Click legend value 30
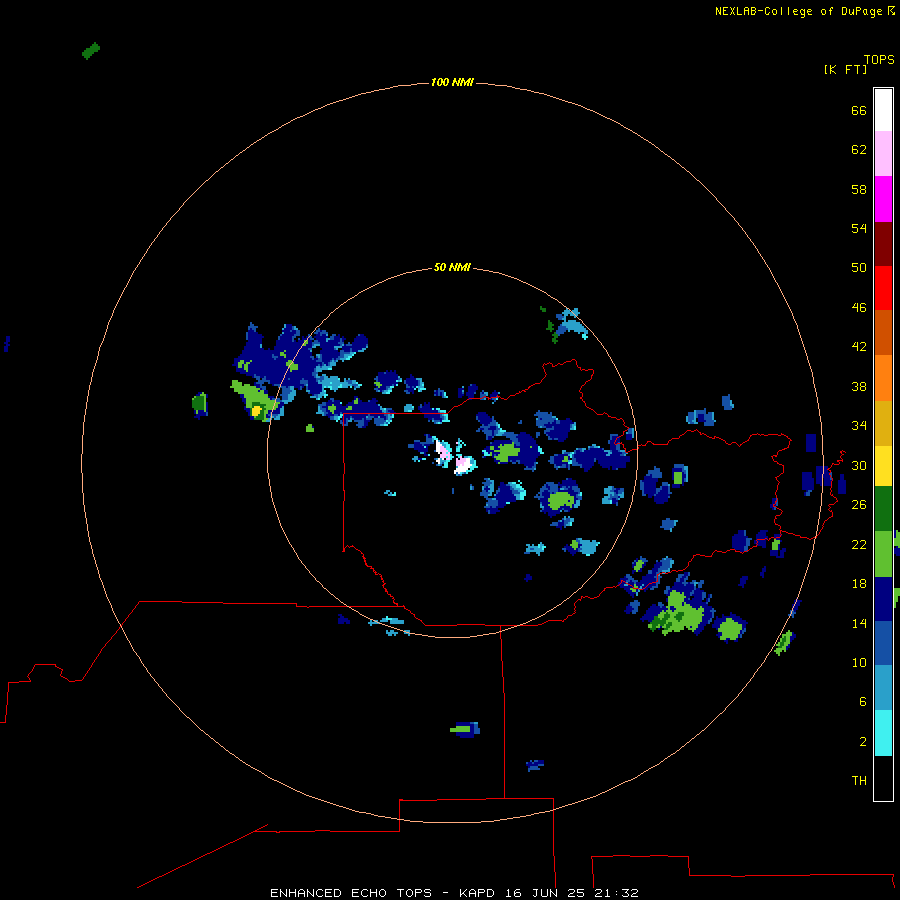Viewport: 900px width, 900px height. point(859,465)
